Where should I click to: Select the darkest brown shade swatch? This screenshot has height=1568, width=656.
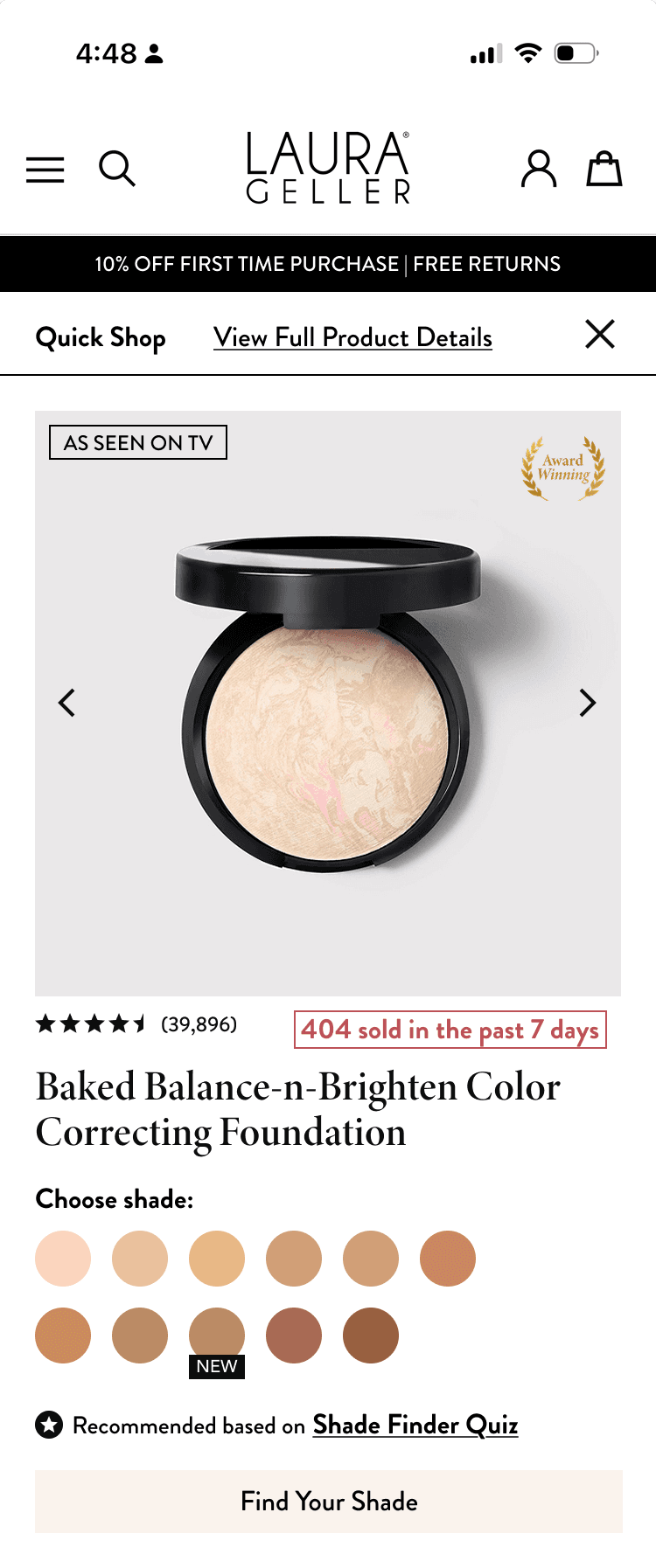pyautogui.click(x=371, y=1336)
